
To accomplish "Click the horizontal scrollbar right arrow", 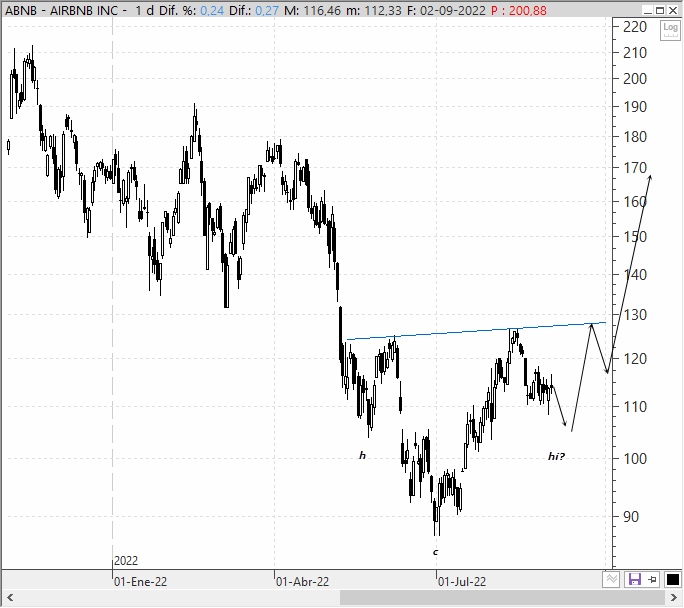I will [x=674, y=598].
